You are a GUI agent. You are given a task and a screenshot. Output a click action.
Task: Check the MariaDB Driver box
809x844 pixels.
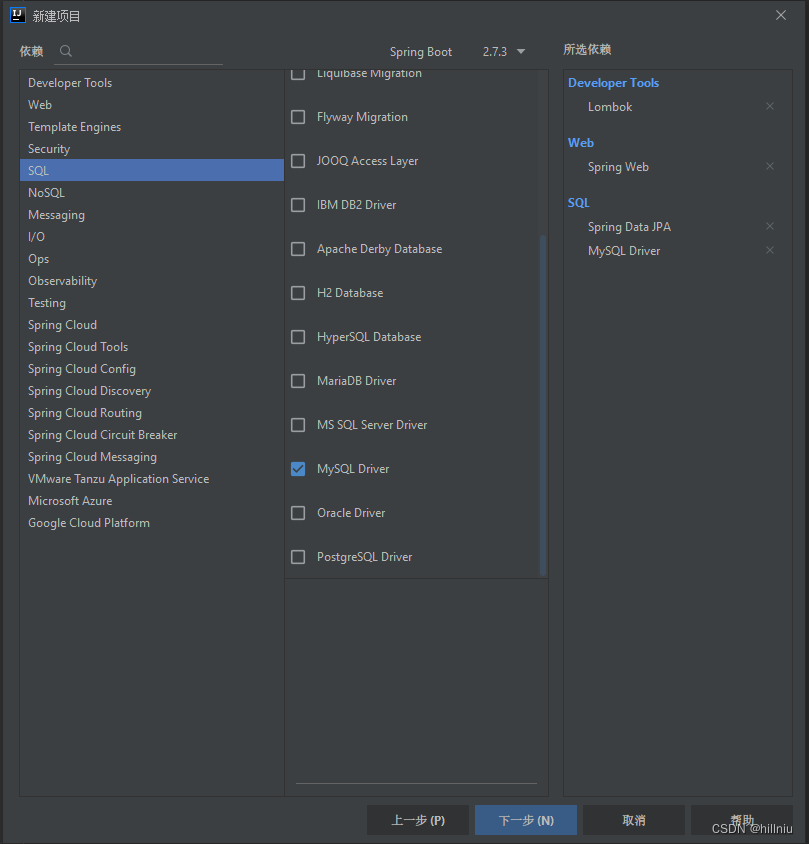(298, 381)
